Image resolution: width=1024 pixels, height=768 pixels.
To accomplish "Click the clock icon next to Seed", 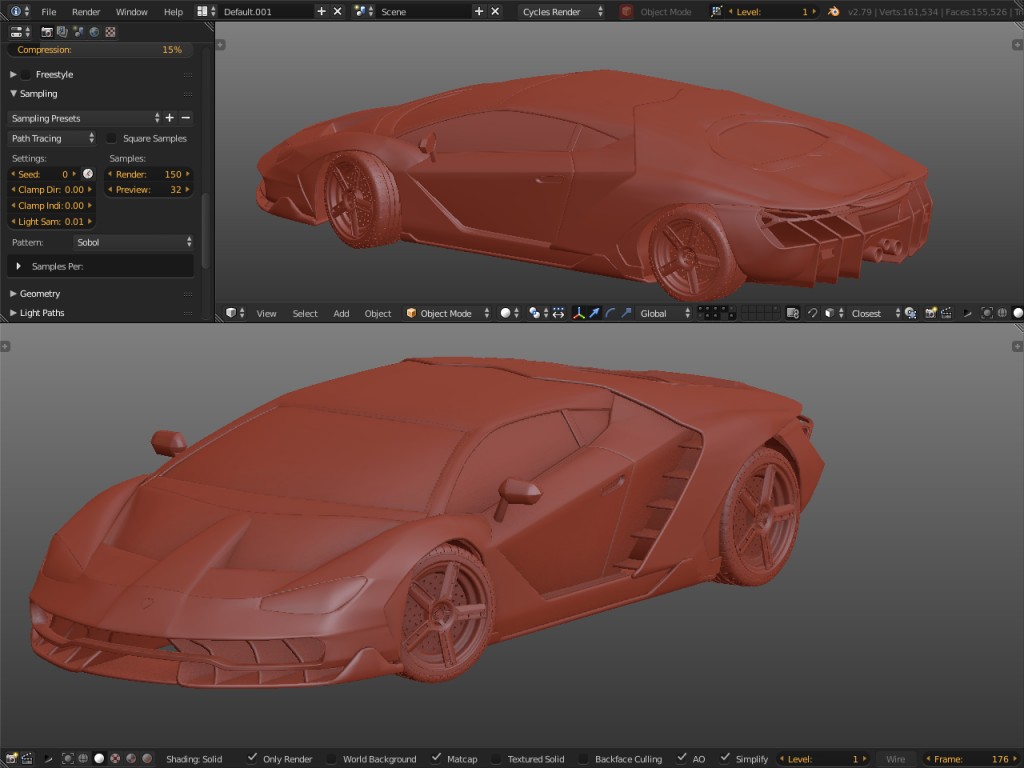I will click(89, 173).
